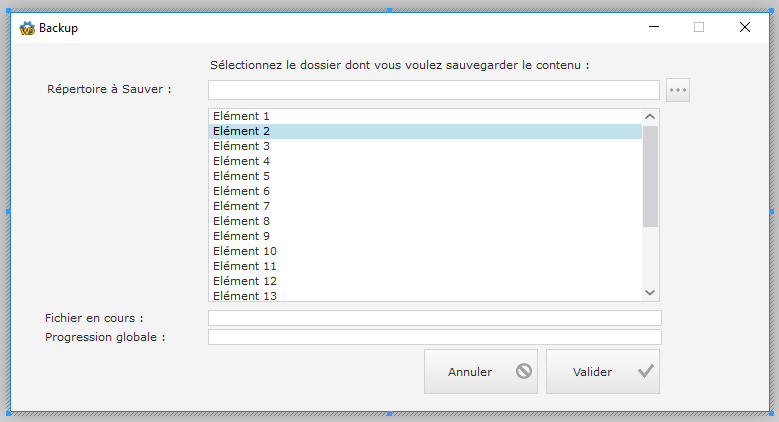This screenshot has height=422, width=779.
Task: Focus the Répertoire à Sauver input field
Action: click(x=433, y=90)
